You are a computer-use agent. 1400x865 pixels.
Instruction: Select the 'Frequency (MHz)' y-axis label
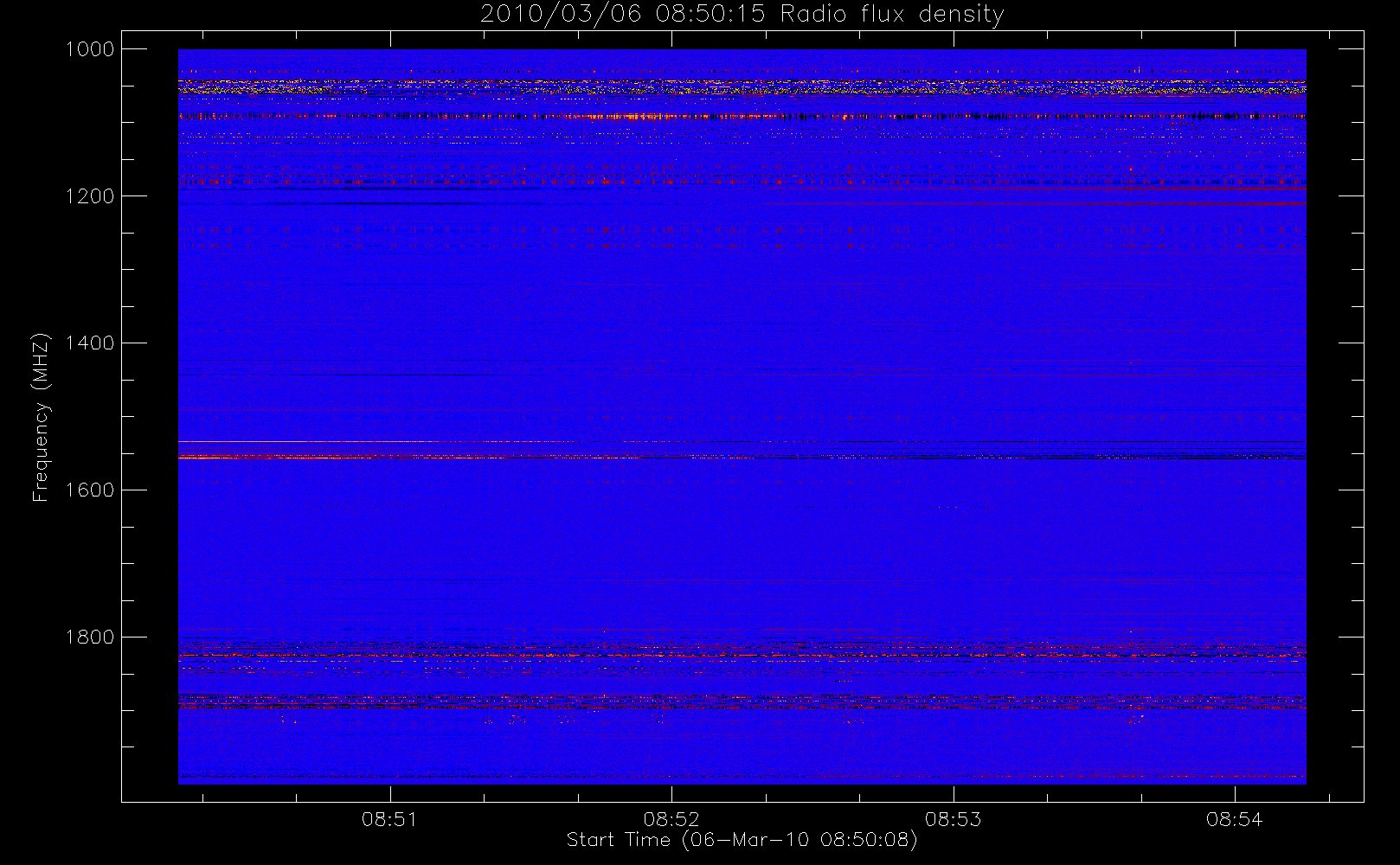coord(40,417)
